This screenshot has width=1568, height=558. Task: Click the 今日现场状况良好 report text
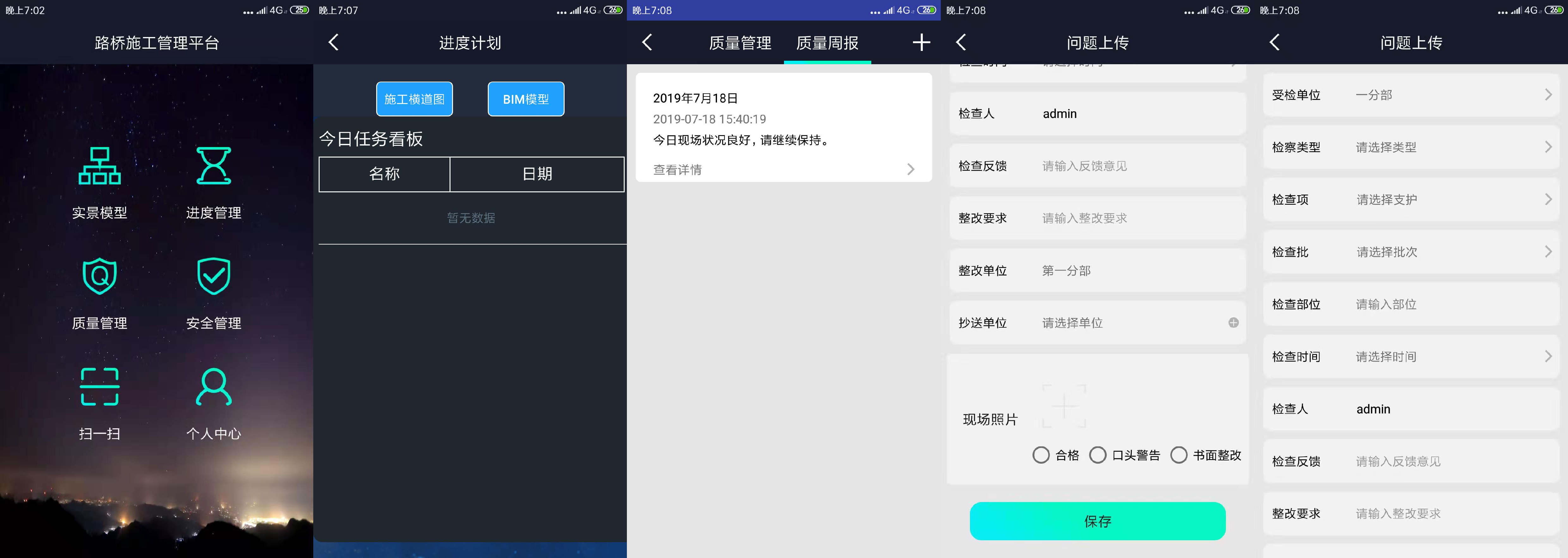coord(741,140)
